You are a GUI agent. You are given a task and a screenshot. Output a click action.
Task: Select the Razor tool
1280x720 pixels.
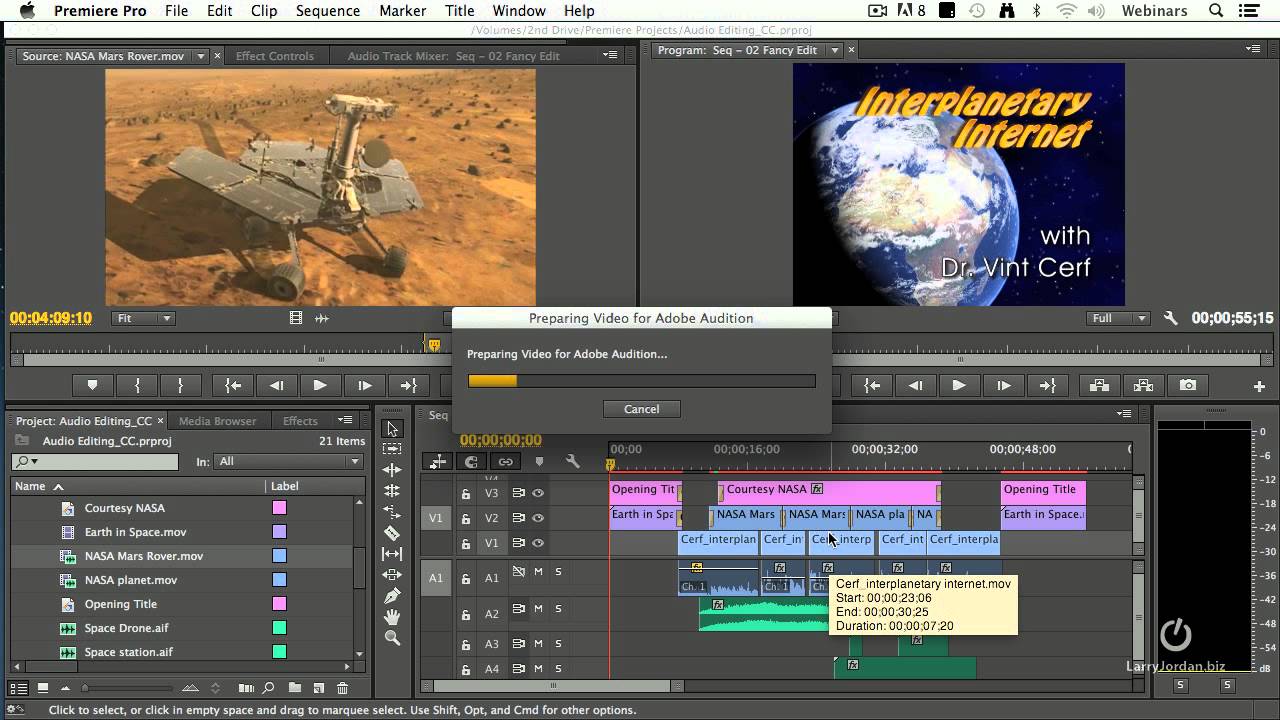point(392,533)
